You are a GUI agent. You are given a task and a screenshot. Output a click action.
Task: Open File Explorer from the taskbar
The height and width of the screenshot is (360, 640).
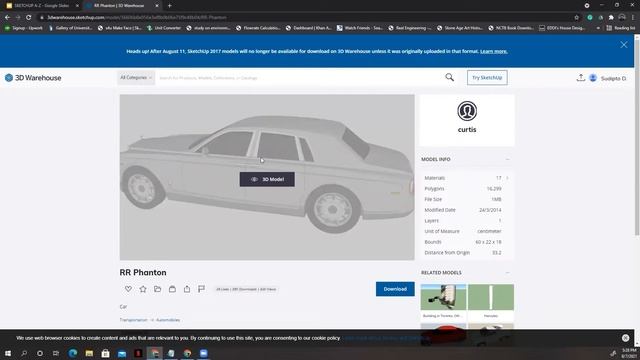89,353
